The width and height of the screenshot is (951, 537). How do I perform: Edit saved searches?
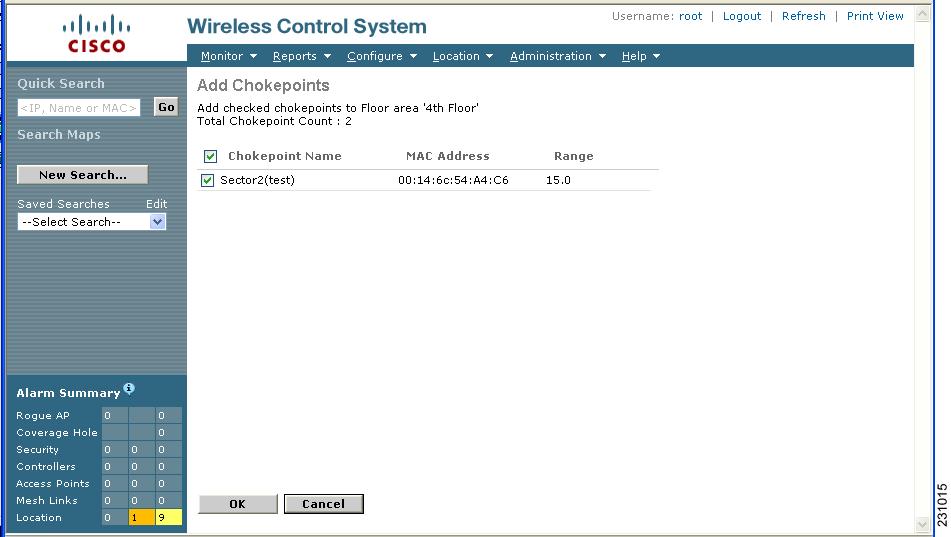(x=156, y=204)
